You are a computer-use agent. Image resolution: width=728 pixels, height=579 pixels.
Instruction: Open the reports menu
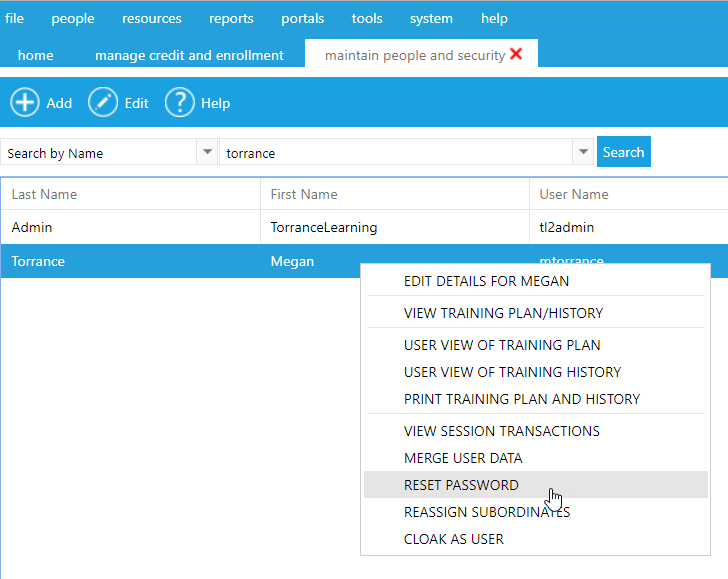coord(231,18)
